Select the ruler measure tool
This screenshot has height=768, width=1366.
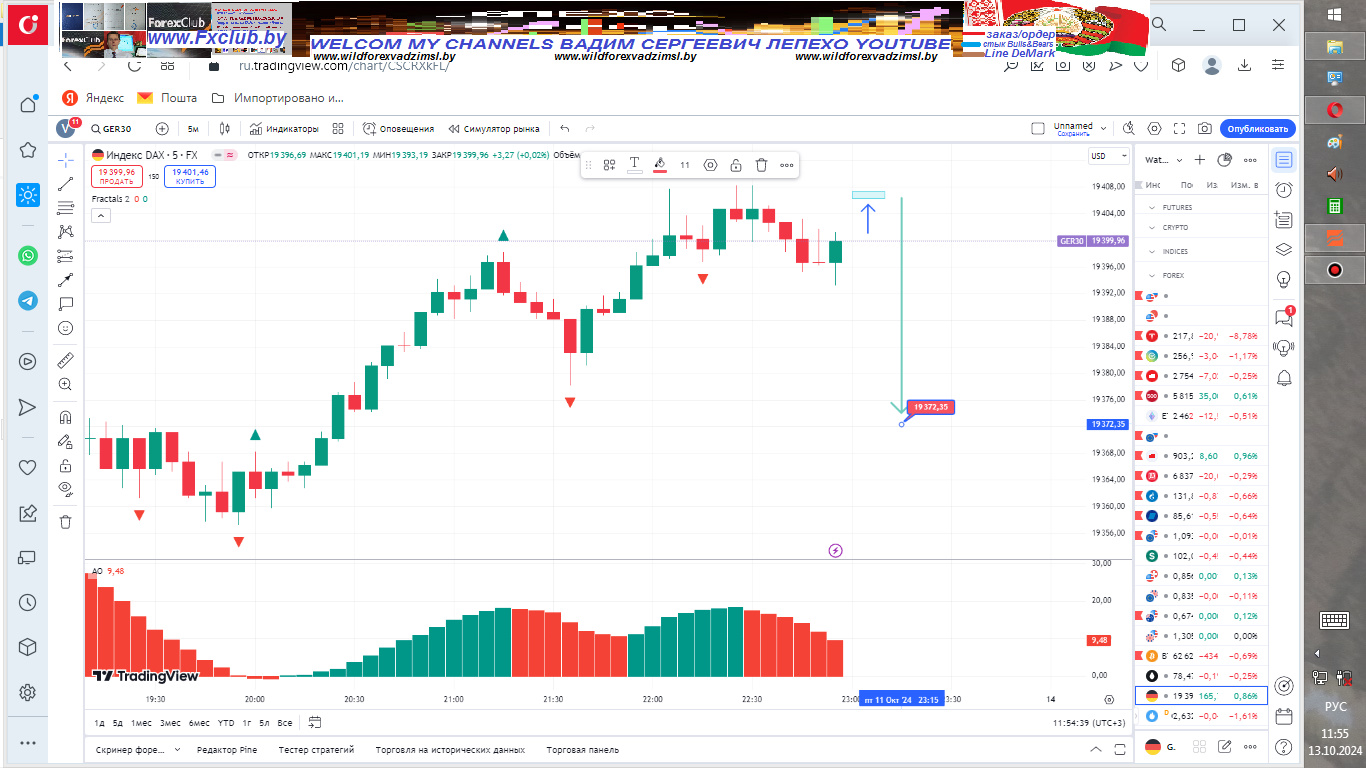[66, 360]
